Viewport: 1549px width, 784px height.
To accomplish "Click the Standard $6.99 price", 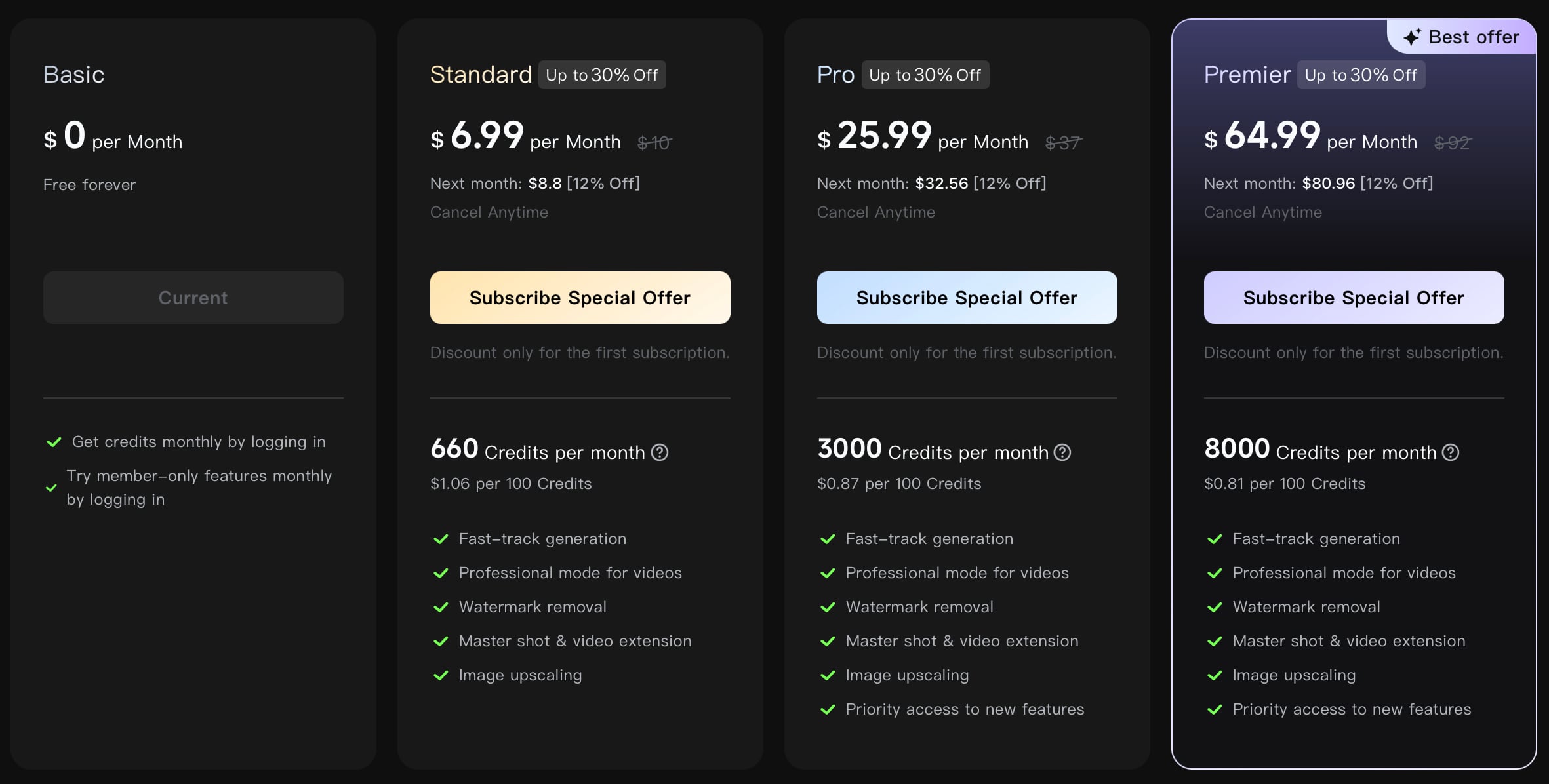I will point(477,136).
